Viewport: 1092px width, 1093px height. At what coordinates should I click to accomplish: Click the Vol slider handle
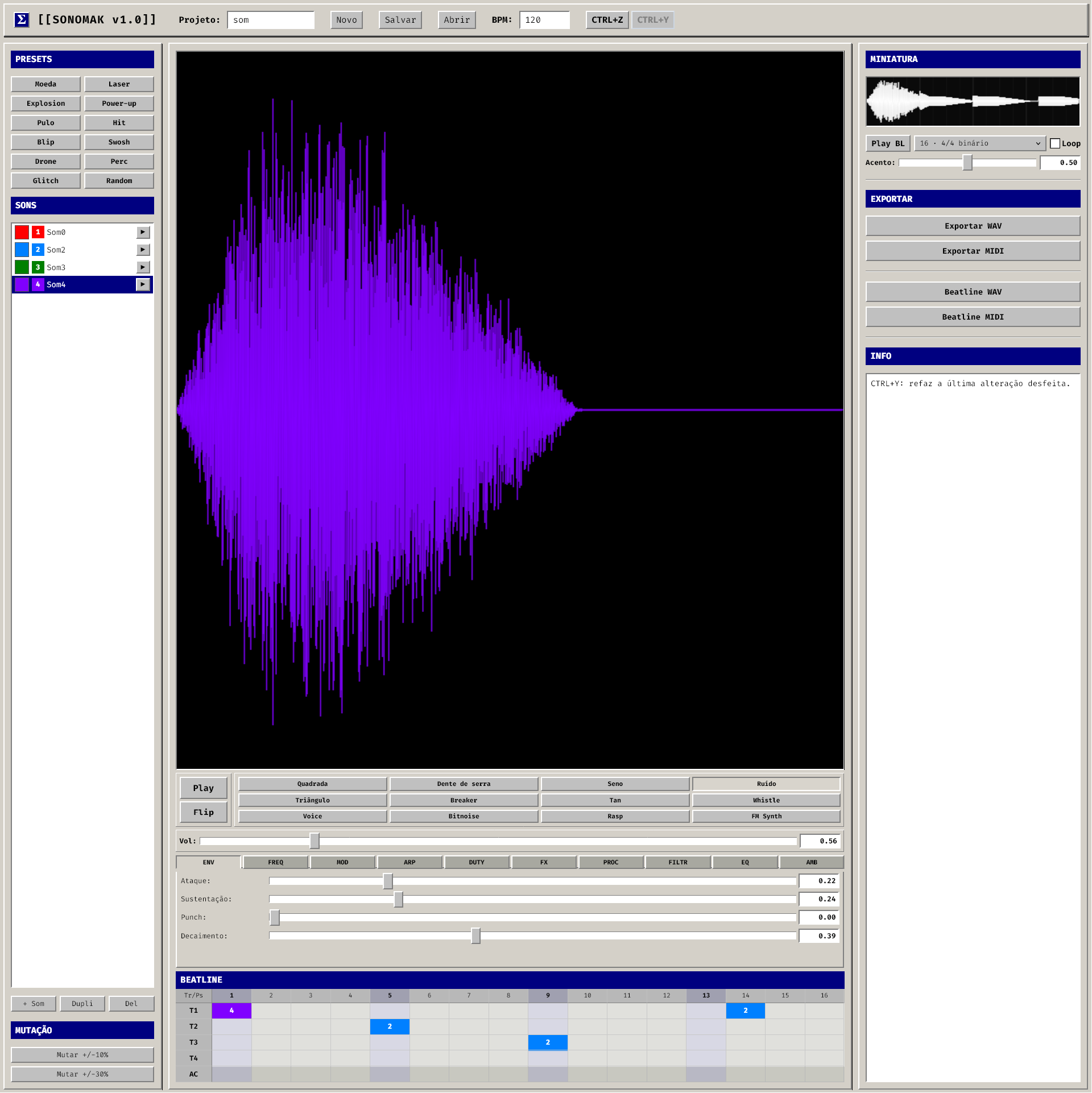pos(315,841)
